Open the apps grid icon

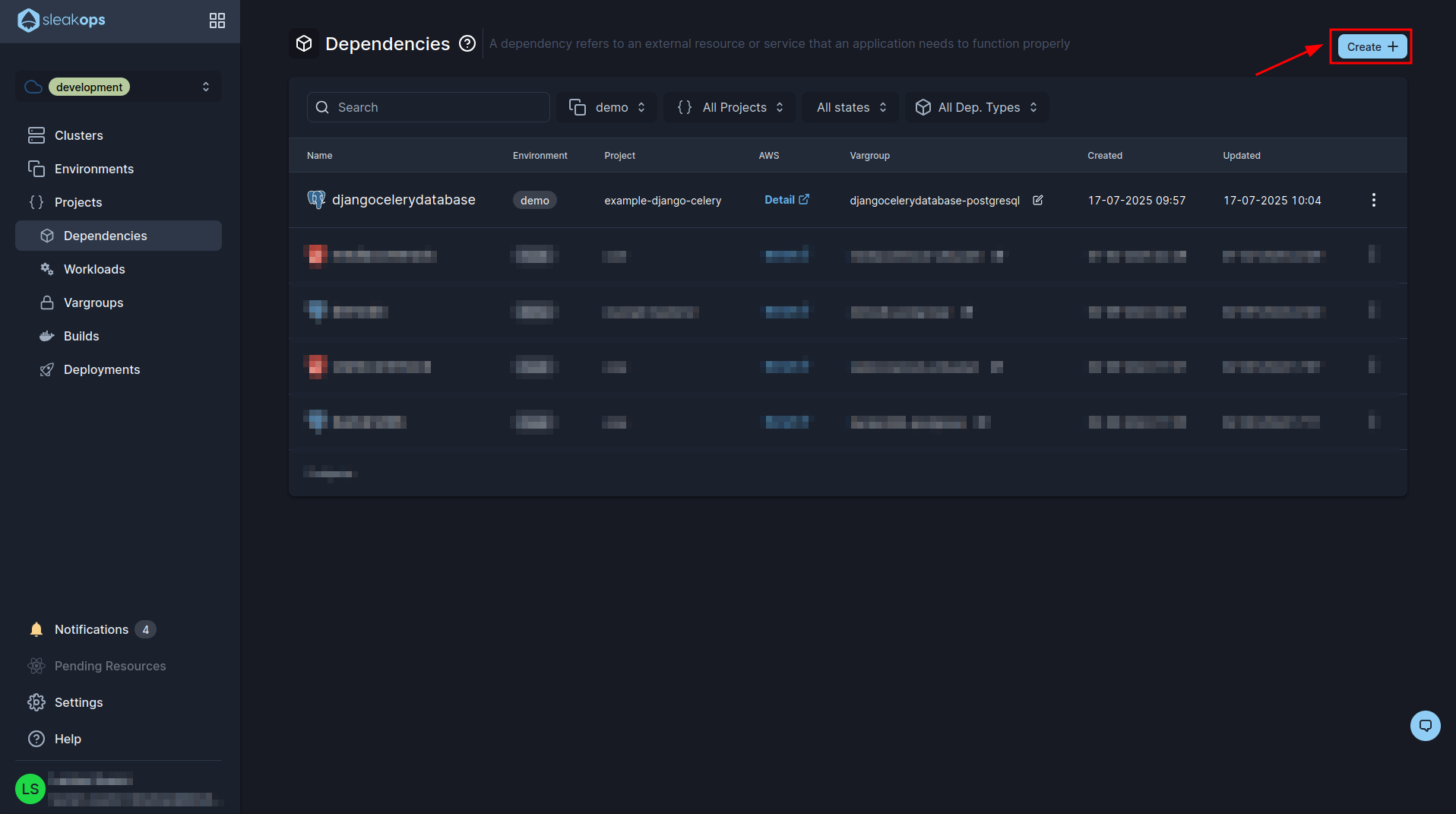click(x=217, y=21)
